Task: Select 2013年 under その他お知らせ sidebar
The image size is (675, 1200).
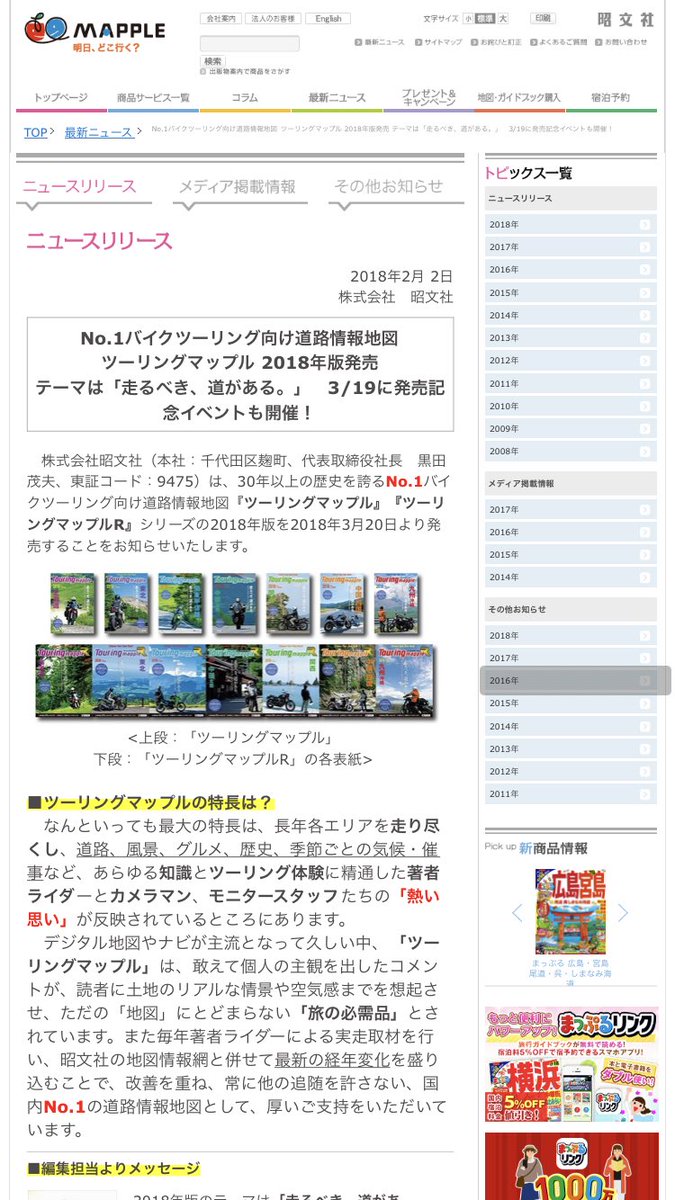Action: point(571,749)
